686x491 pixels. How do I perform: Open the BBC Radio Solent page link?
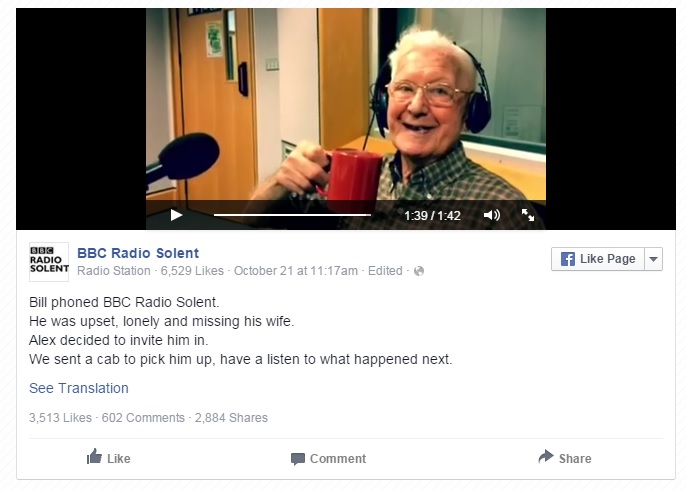[138, 253]
